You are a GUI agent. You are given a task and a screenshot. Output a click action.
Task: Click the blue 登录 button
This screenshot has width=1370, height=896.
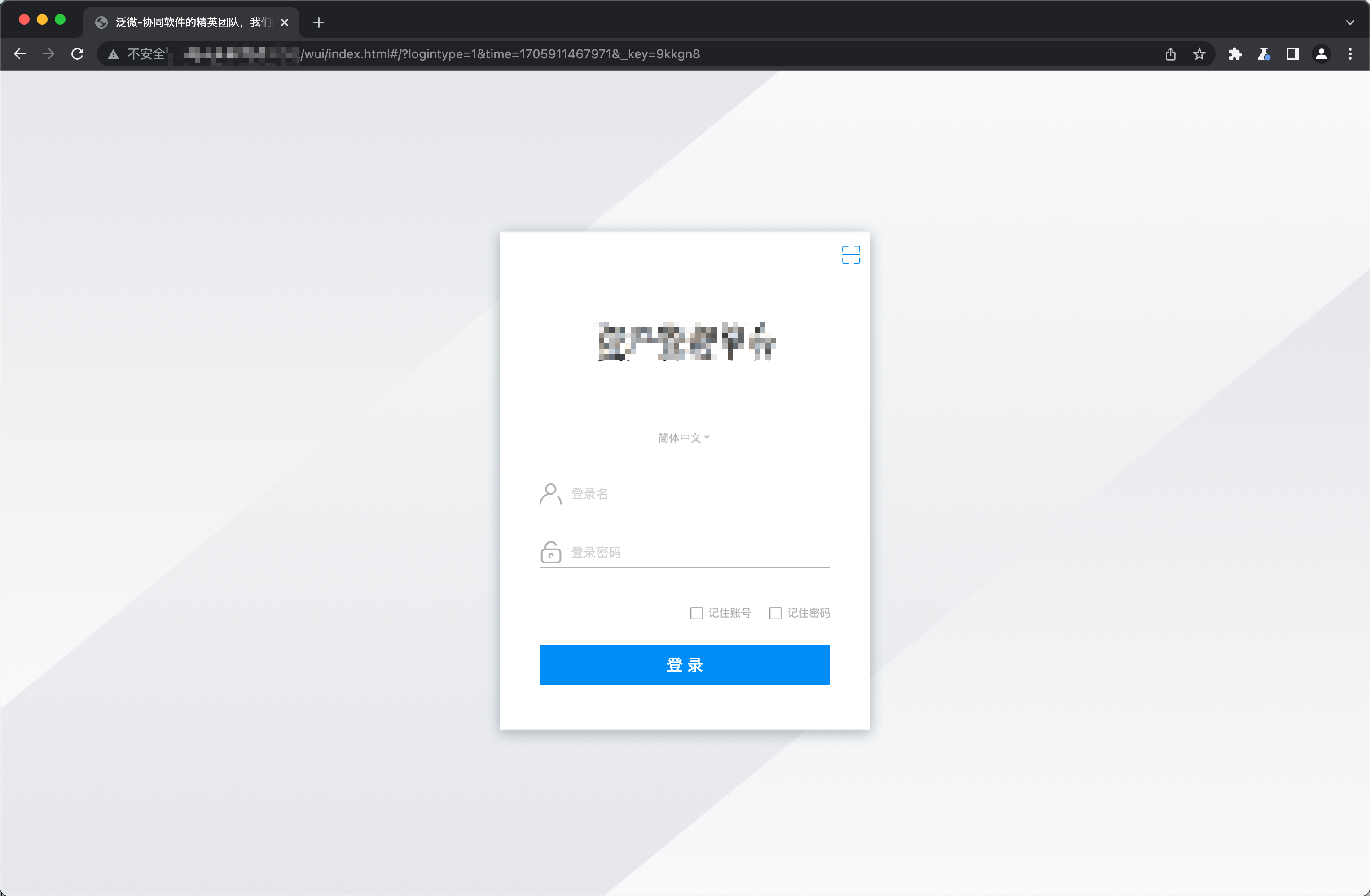click(685, 665)
